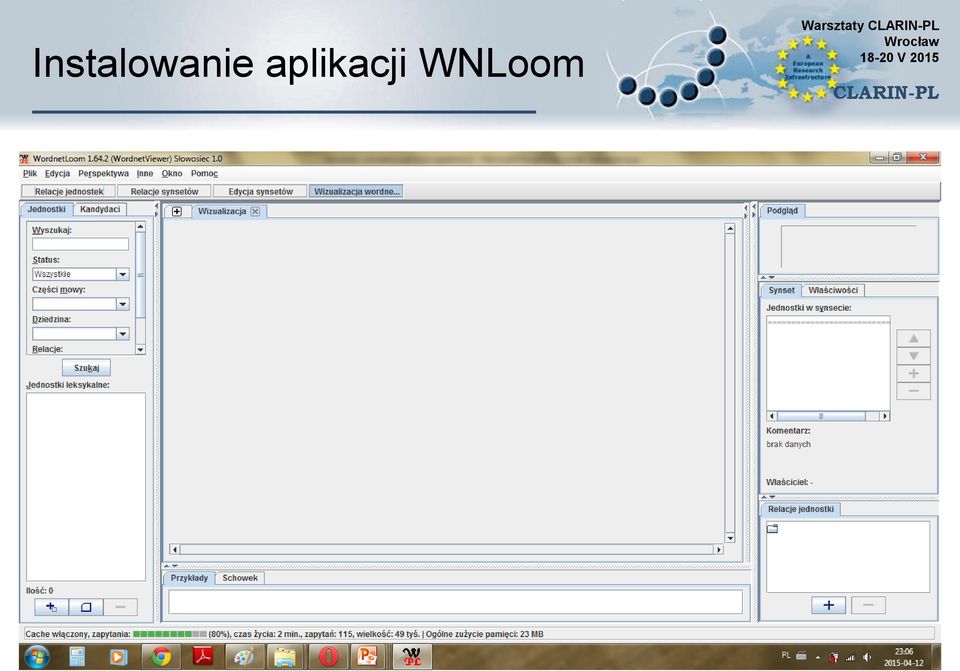Click WordnetLoom taskbar icon
The image size is (960, 671).
pyautogui.click(x=411, y=657)
